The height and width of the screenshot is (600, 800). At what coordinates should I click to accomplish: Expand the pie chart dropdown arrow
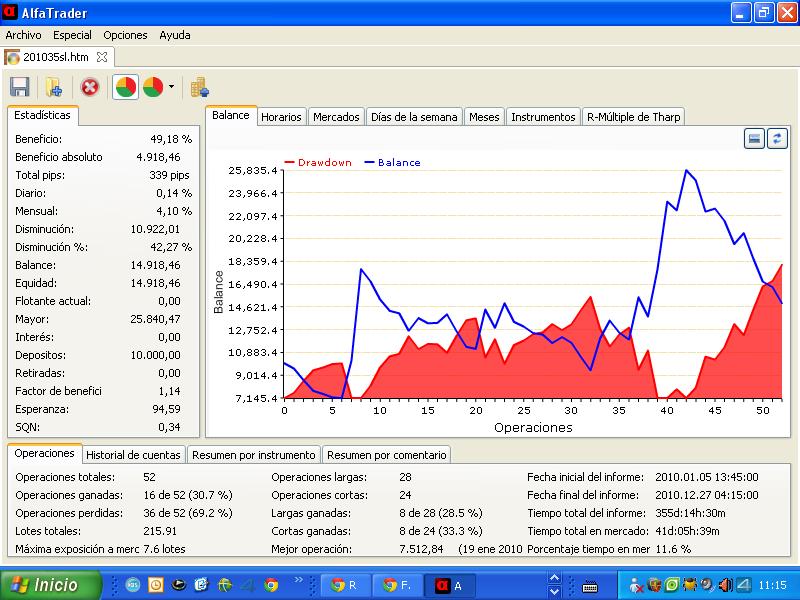coord(171,87)
